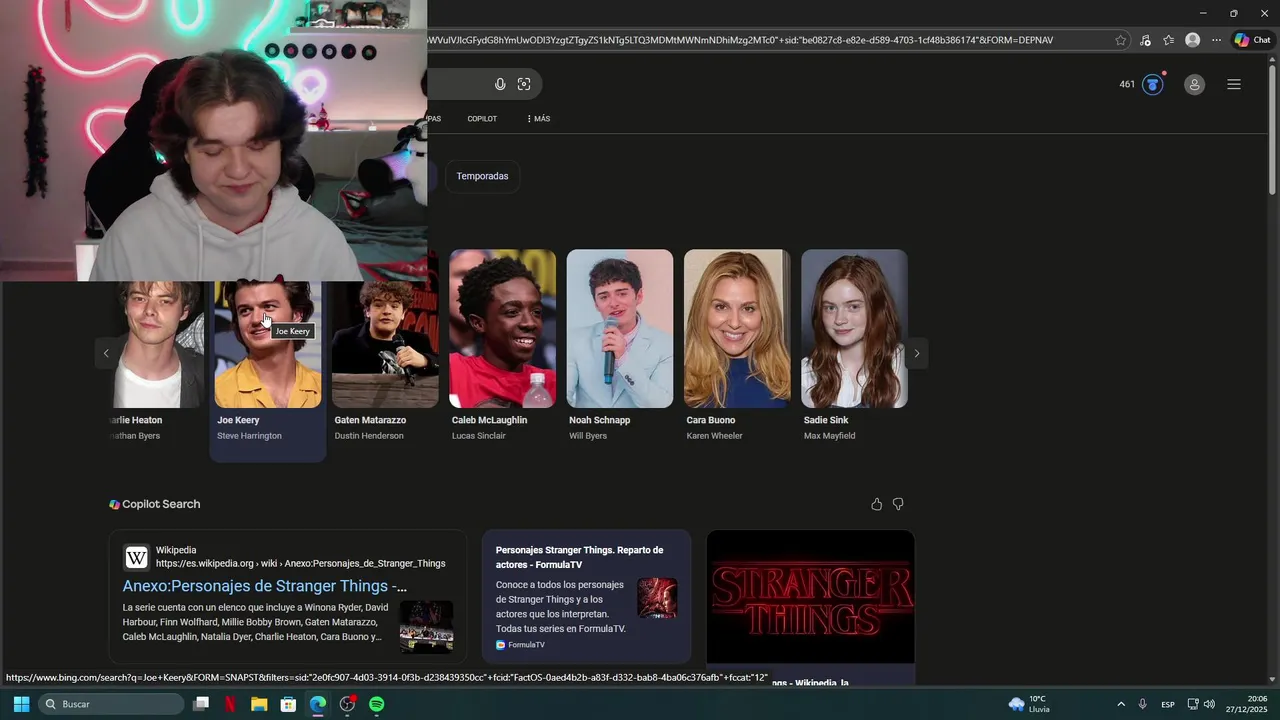
Task: Start a voice search with the microphone icon
Action: [x=500, y=84]
